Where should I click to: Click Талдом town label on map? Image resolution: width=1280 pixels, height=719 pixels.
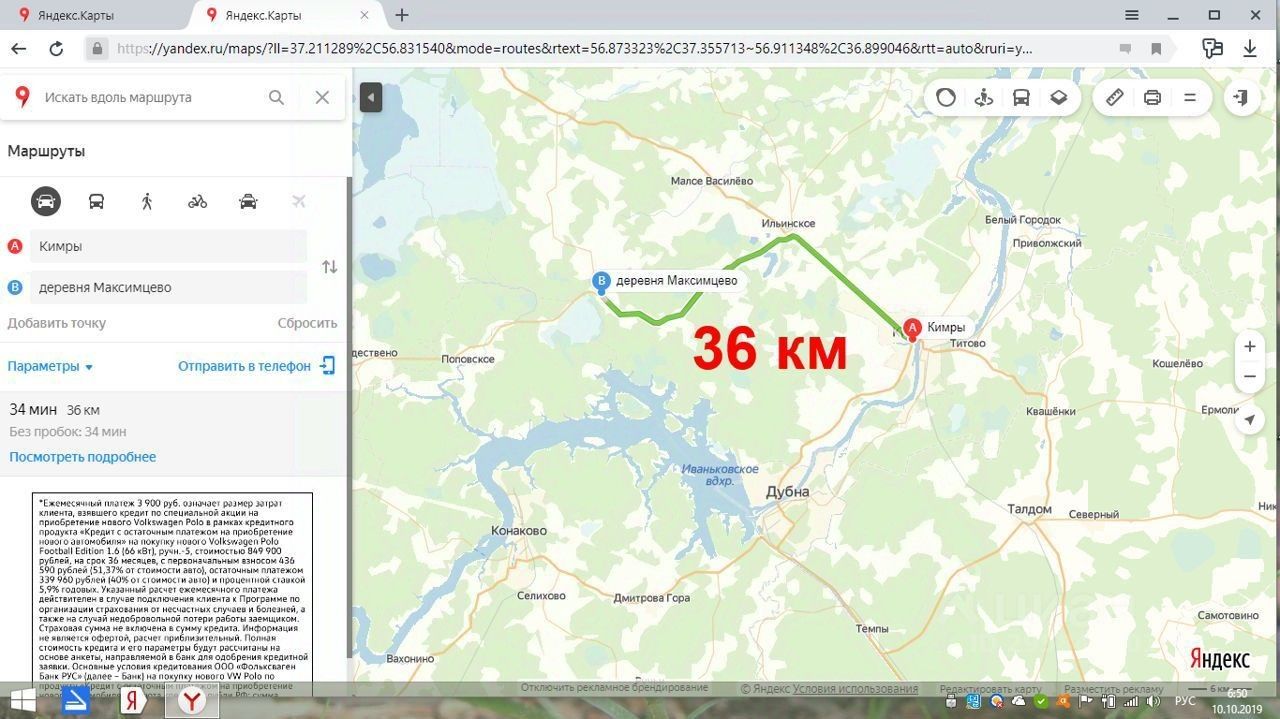(x=1029, y=509)
